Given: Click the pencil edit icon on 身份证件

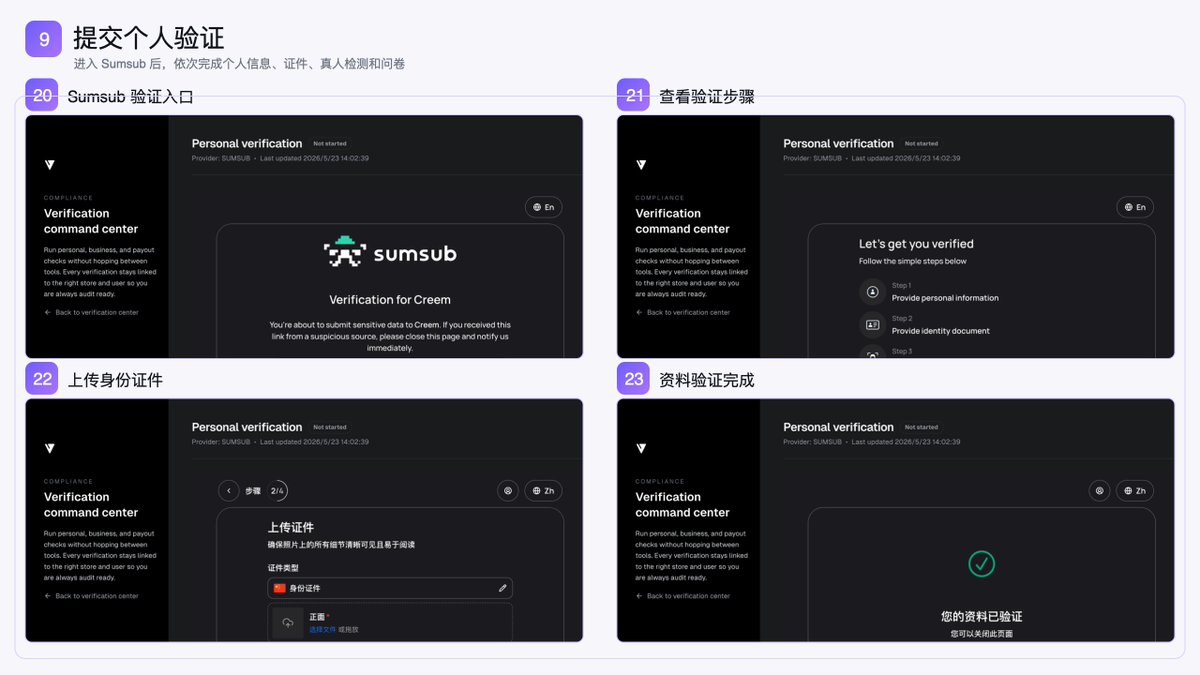Looking at the screenshot, I should 503,588.
